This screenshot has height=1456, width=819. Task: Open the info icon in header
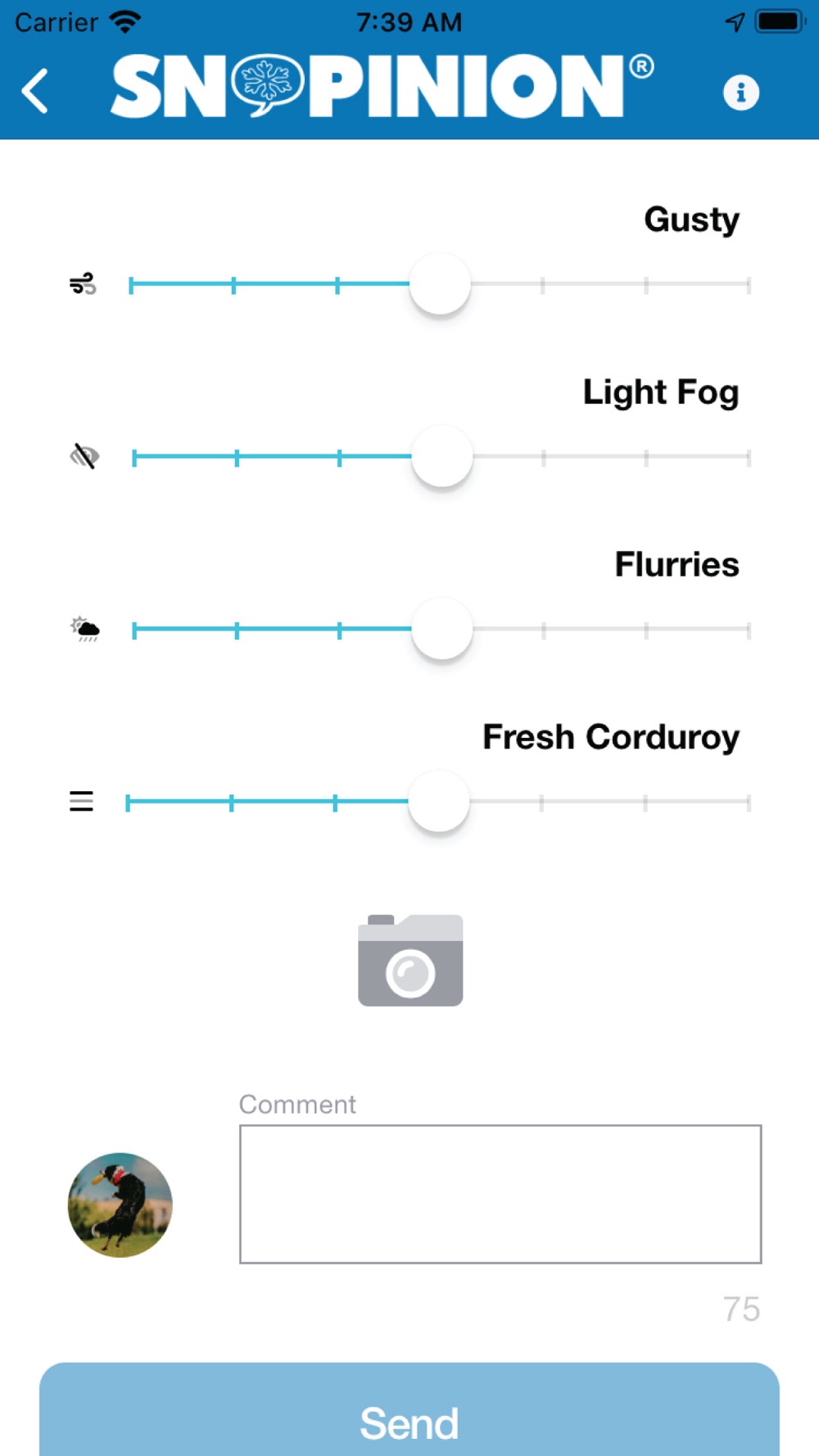pyautogui.click(x=740, y=92)
